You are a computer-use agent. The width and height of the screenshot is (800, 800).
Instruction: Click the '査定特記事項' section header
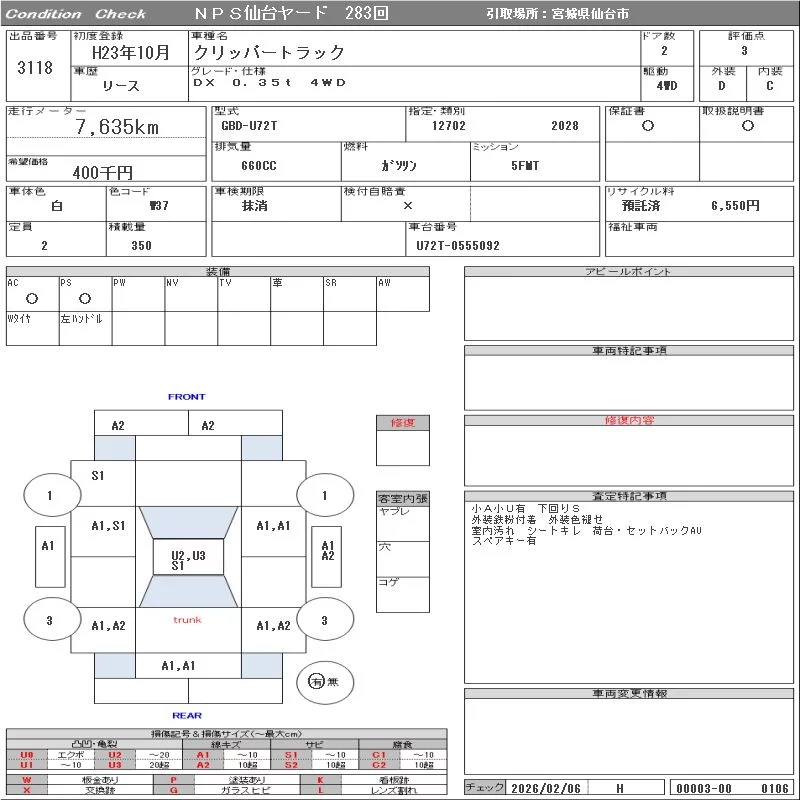[629, 496]
